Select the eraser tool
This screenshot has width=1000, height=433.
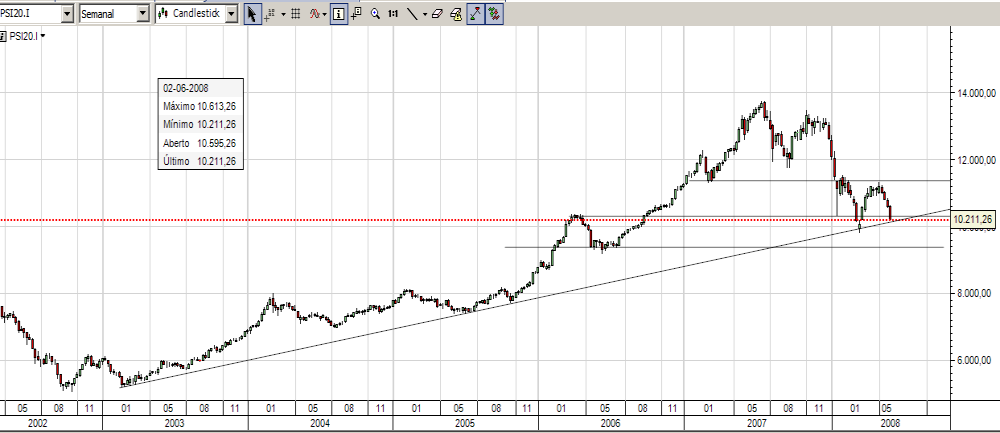coord(437,13)
